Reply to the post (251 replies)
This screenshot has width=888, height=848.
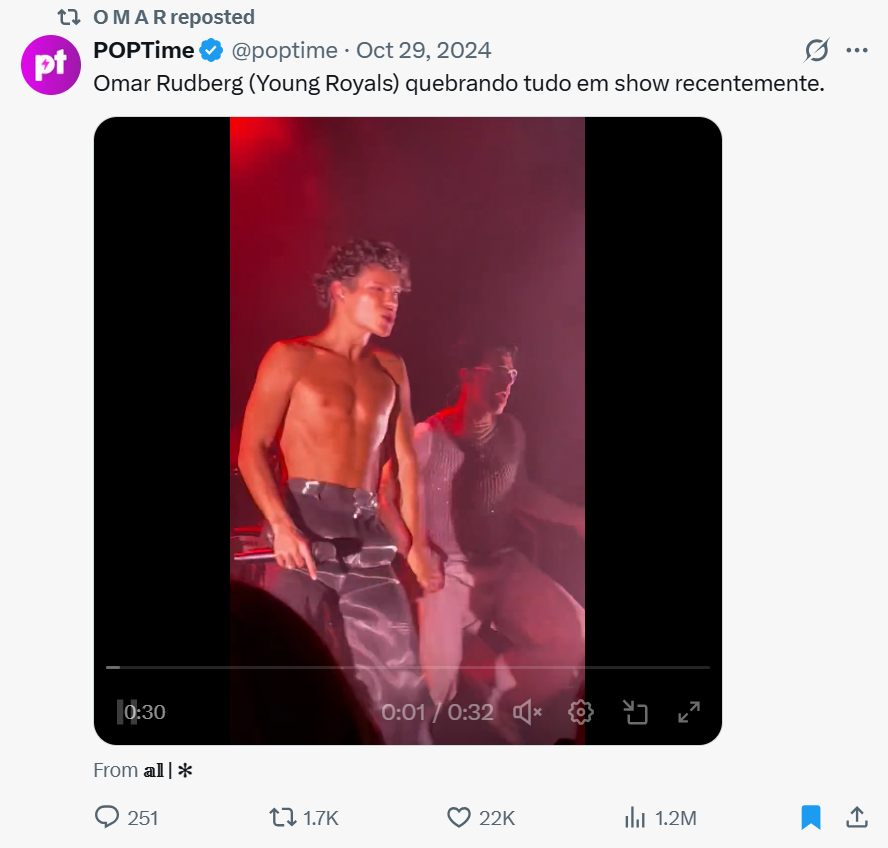pyautogui.click(x=107, y=818)
